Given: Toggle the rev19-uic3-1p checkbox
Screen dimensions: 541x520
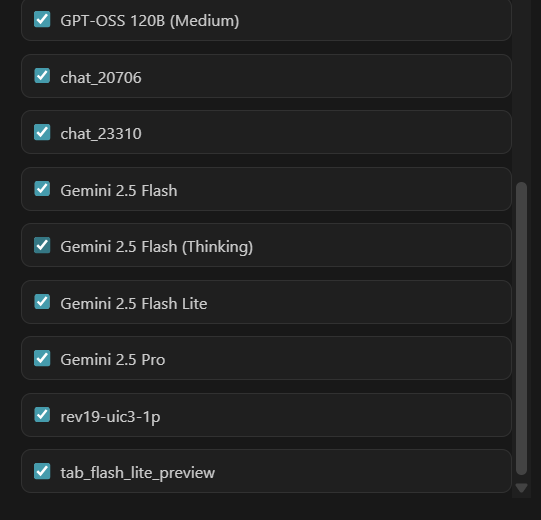Looking at the screenshot, I should click(x=42, y=415).
